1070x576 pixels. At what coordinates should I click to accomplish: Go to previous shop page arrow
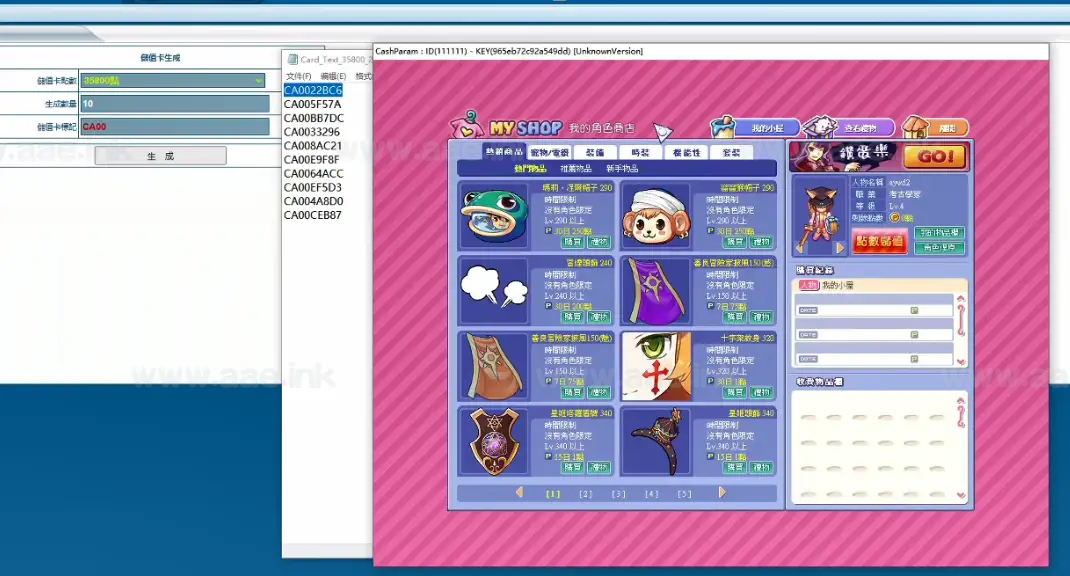(x=519, y=492)
